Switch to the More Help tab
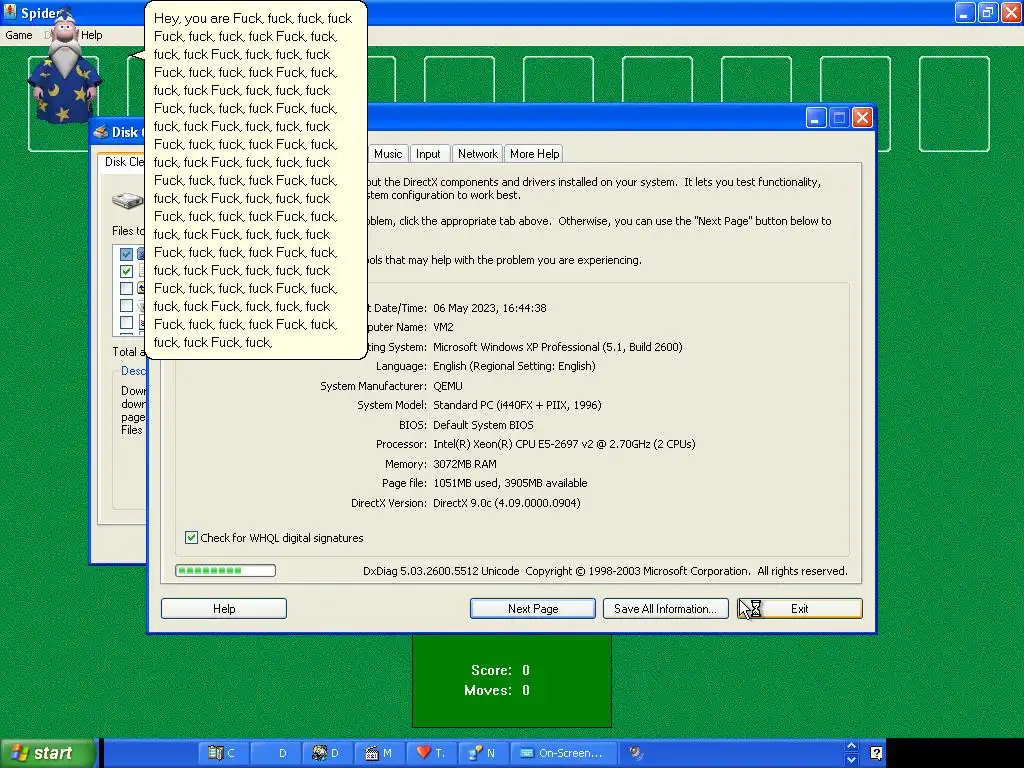The image size is (1024, 768). pos(534,153)
